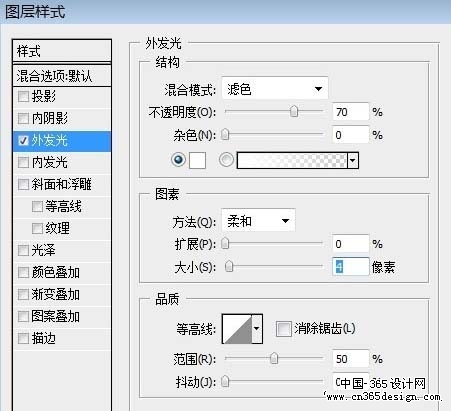Enable the 投影 drop shadow checkbox
This screenshot has height=411, width=451.
pyautogui.click(x=23, y=96)
